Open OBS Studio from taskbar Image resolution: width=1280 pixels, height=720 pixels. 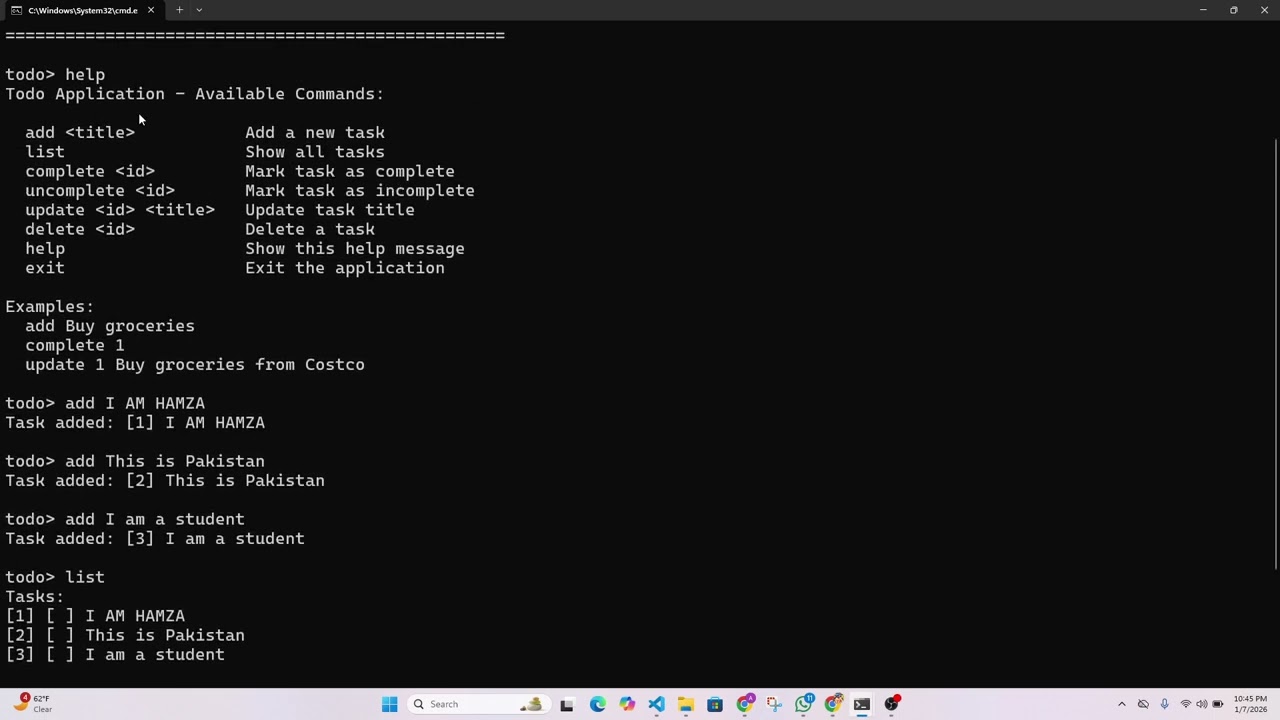892,704
